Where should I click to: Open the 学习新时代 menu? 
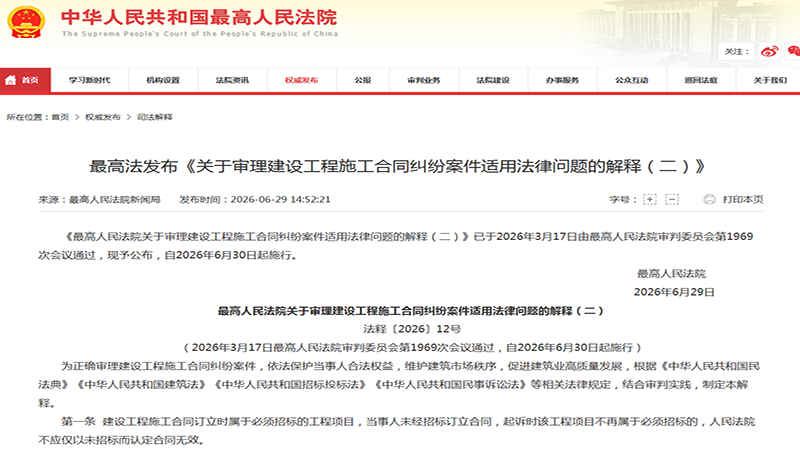coord(90,80)
